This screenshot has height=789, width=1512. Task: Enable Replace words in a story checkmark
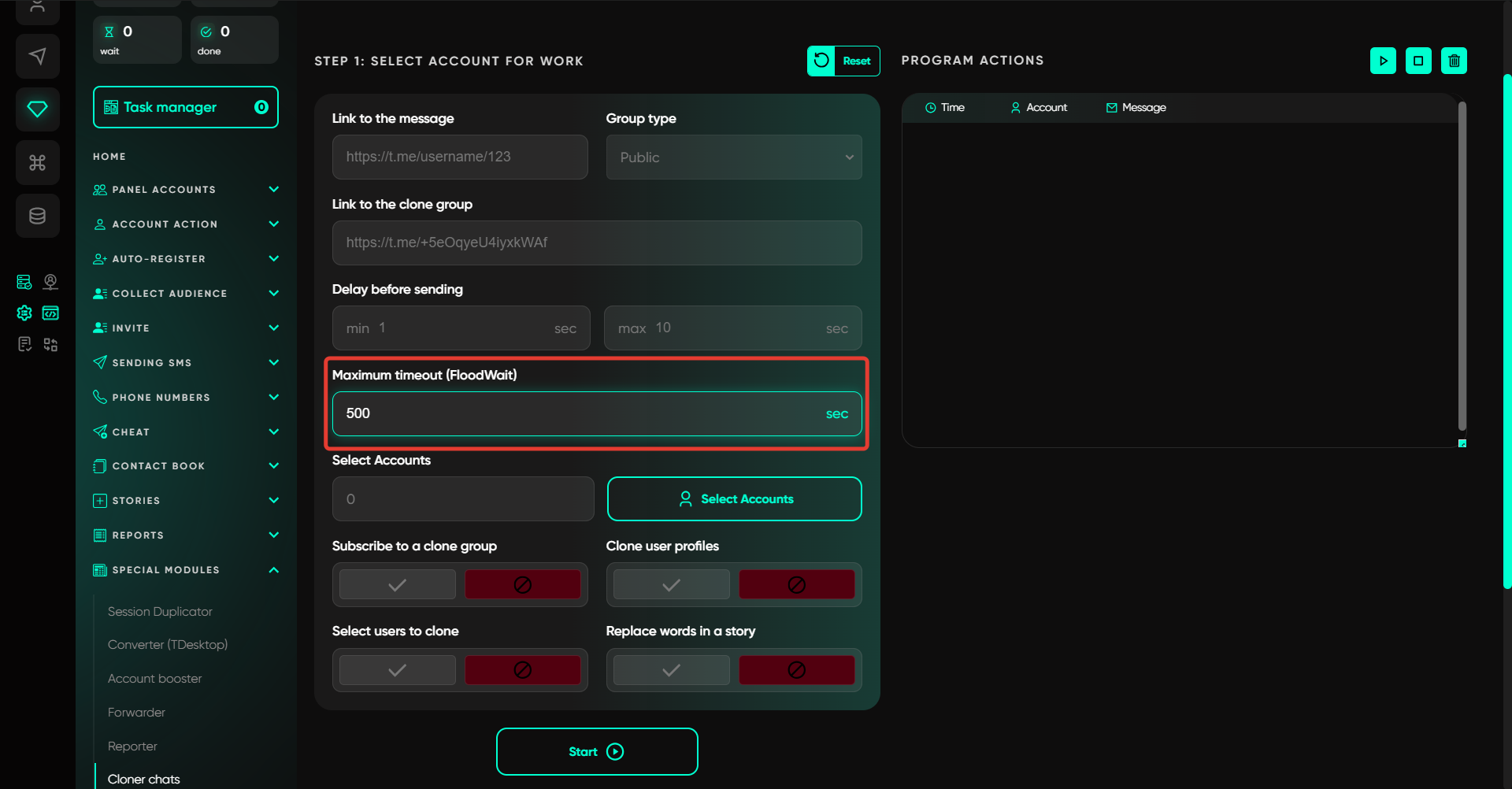click(x=671, y=670)
